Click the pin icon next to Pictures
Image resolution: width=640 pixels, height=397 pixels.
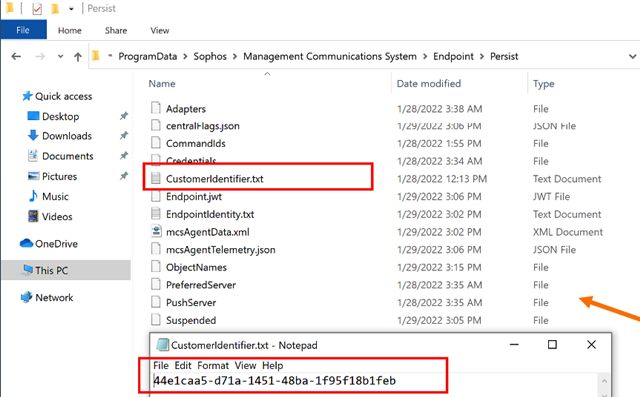(x=124, y=176)
